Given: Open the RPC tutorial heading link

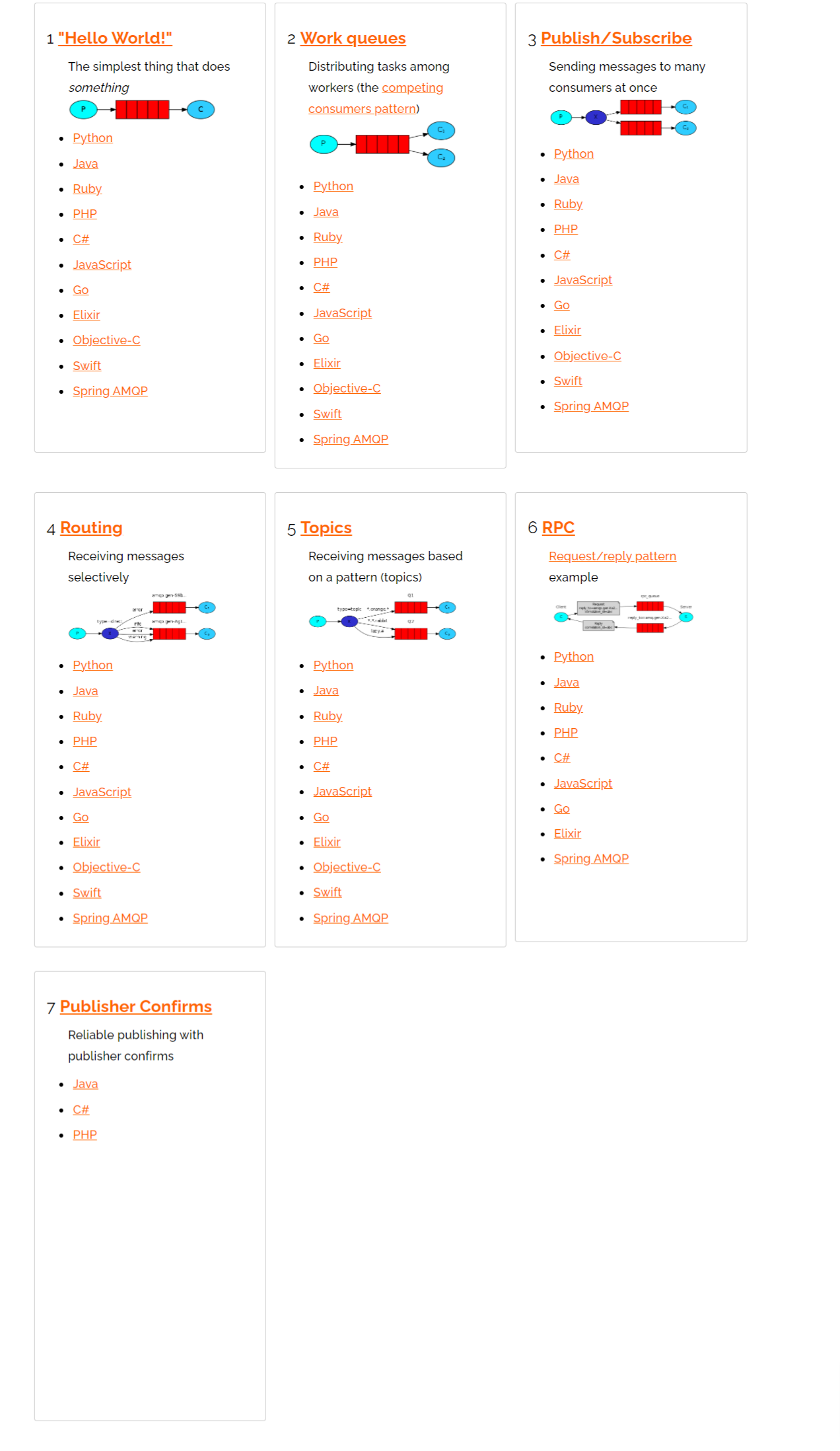Looking at the screenshot, I should pos(557,528).
